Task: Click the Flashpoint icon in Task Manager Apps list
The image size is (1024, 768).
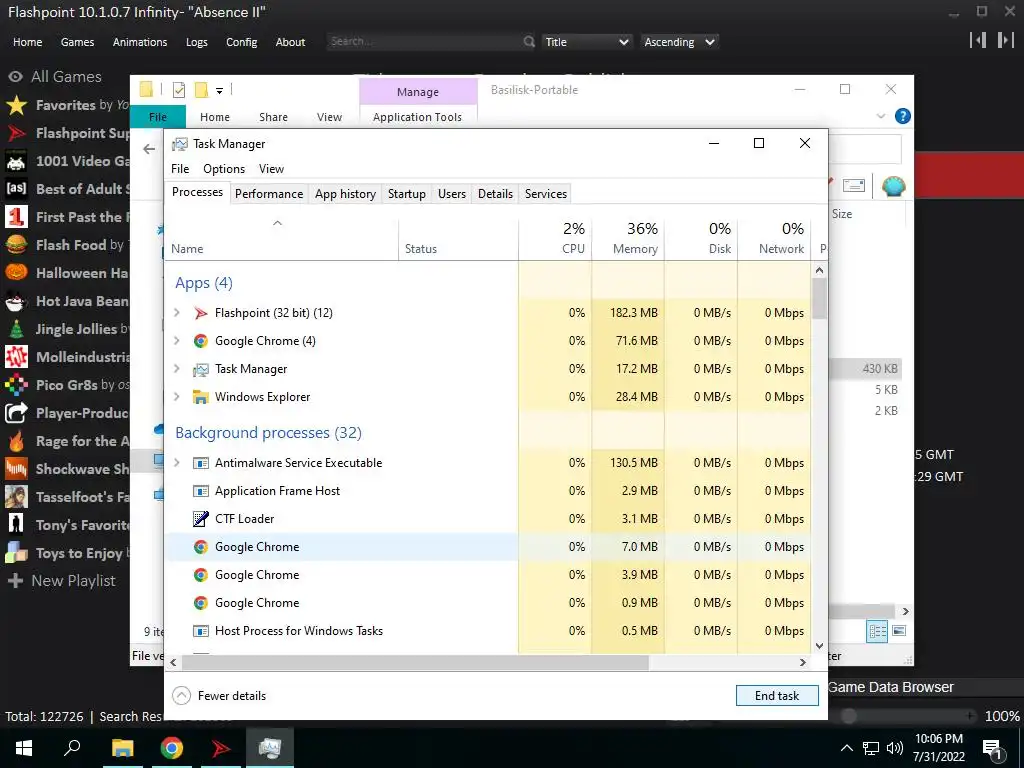Action: 200,313
